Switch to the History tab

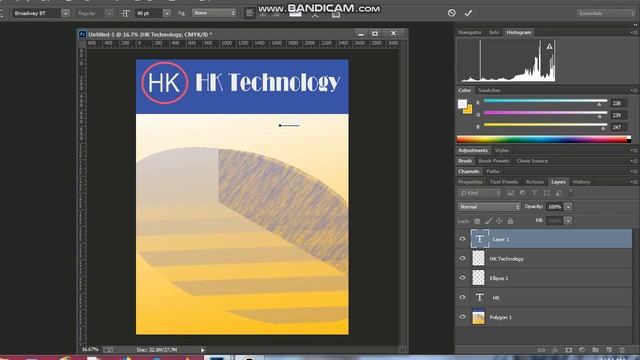581,182
